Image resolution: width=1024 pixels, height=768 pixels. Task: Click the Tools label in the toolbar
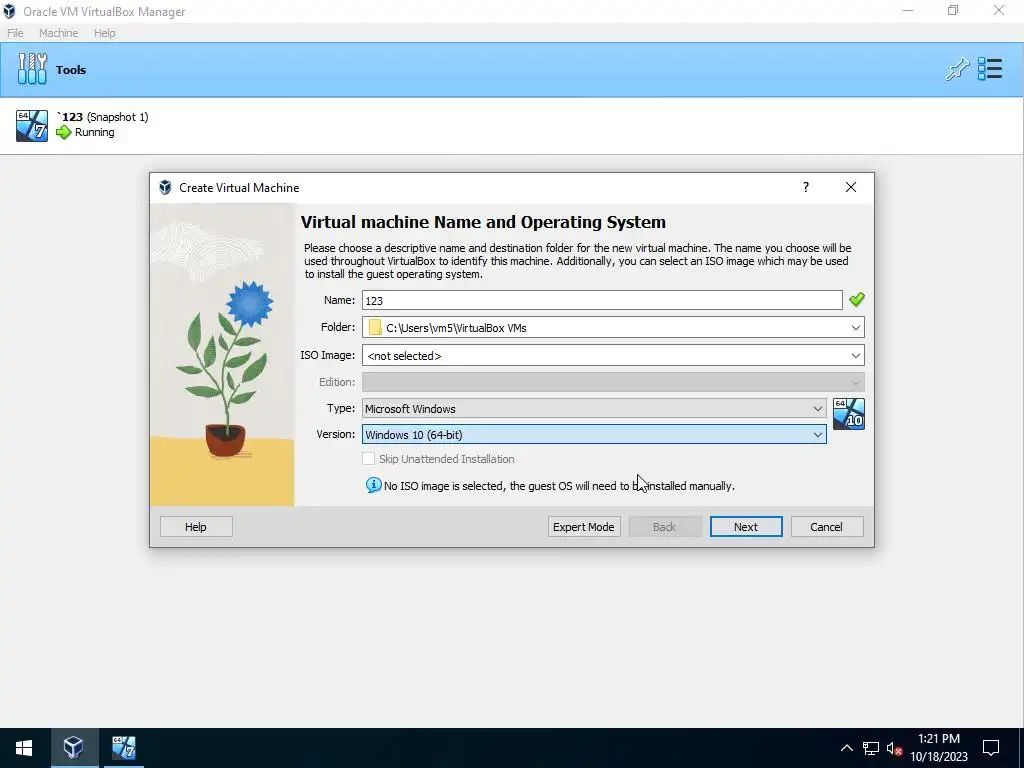coord(71,70)
